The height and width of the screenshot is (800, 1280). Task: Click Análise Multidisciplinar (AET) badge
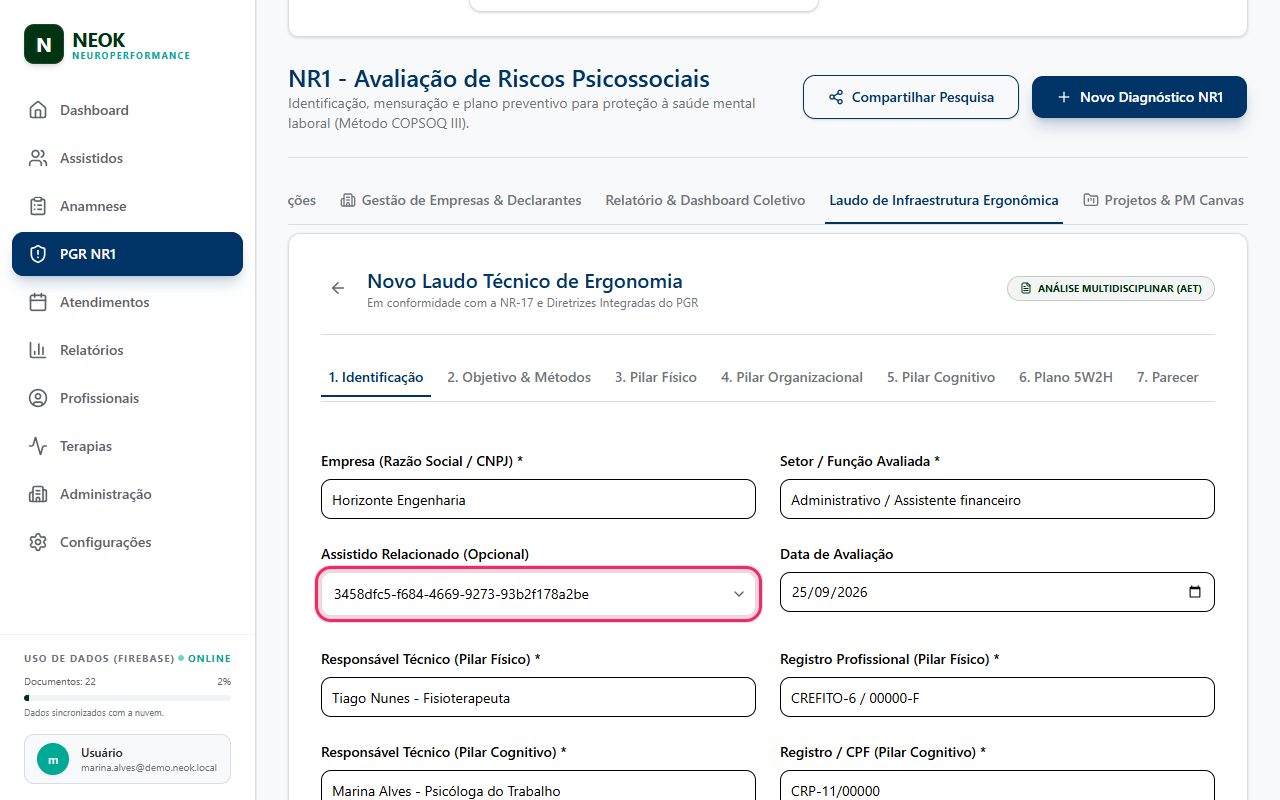(x=1111, y=288)
